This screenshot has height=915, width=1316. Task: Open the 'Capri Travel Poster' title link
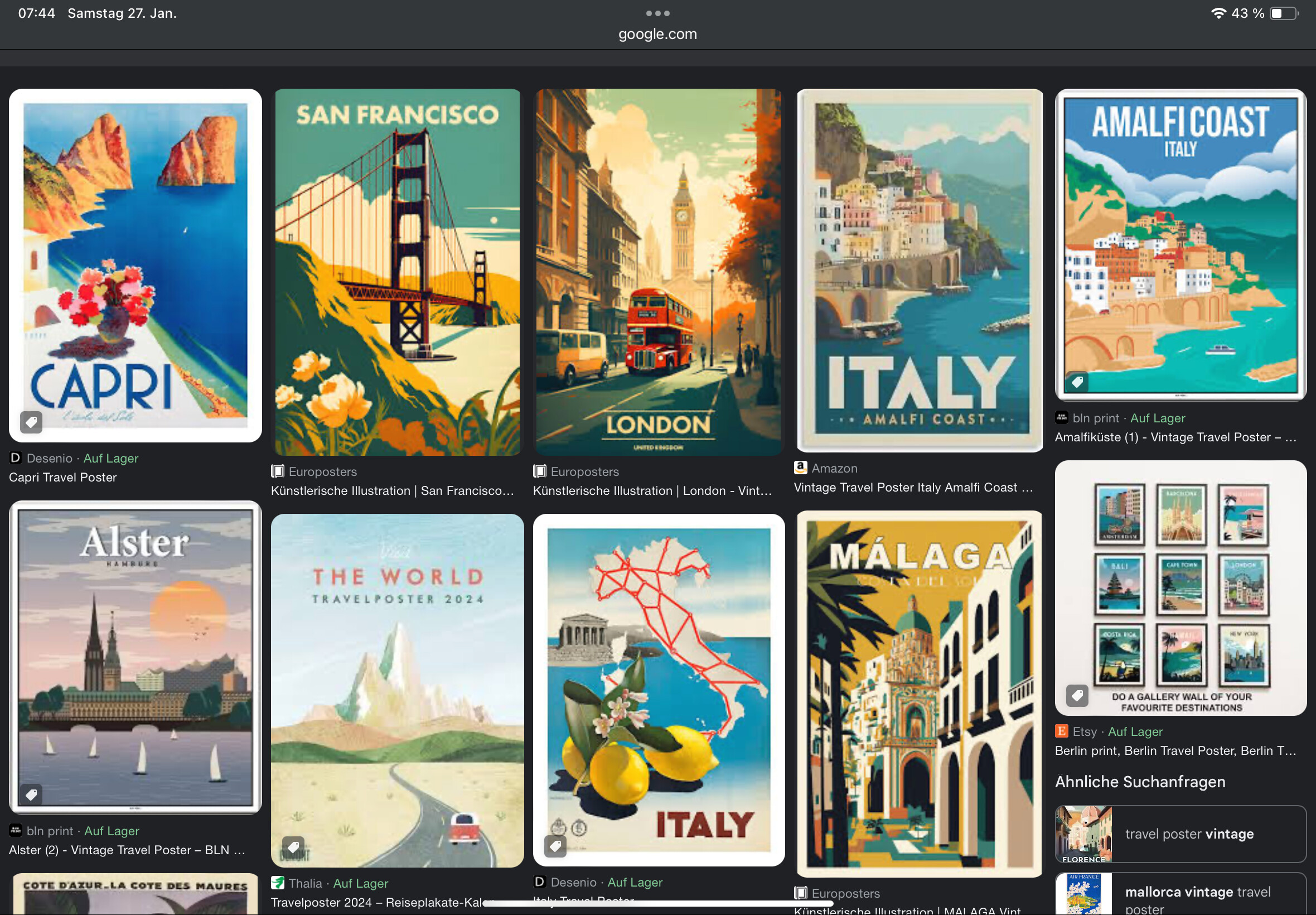[x=63, y=477]
